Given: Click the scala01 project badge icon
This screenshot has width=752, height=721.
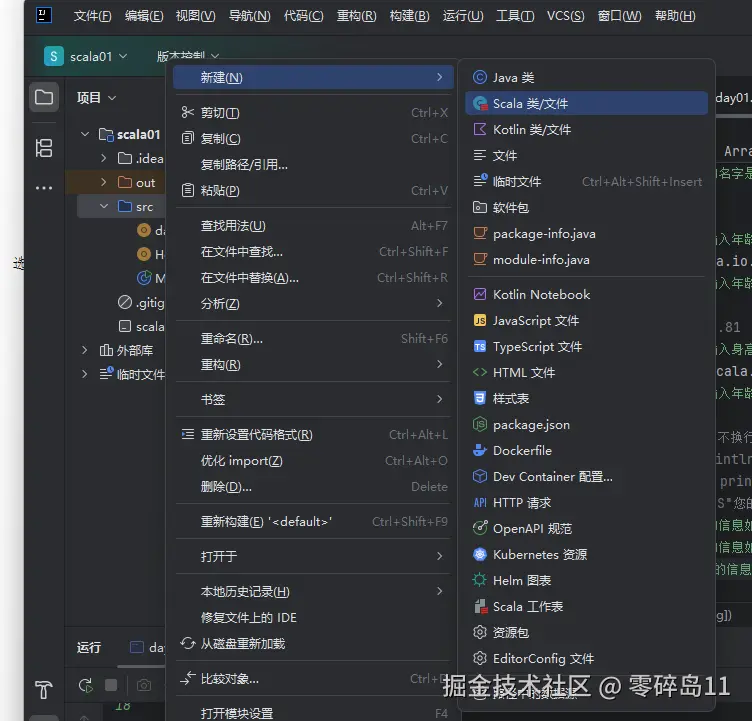Looking at the screenshot, I should (54, 56).
